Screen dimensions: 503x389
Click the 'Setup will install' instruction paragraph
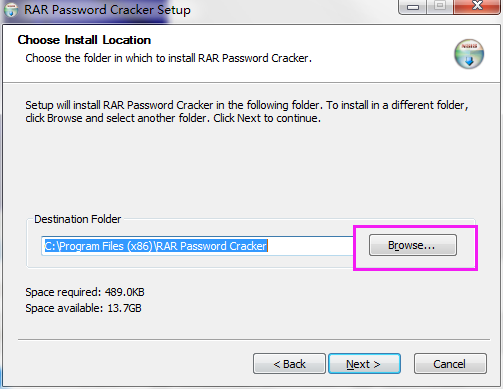(x=247, y=111)
